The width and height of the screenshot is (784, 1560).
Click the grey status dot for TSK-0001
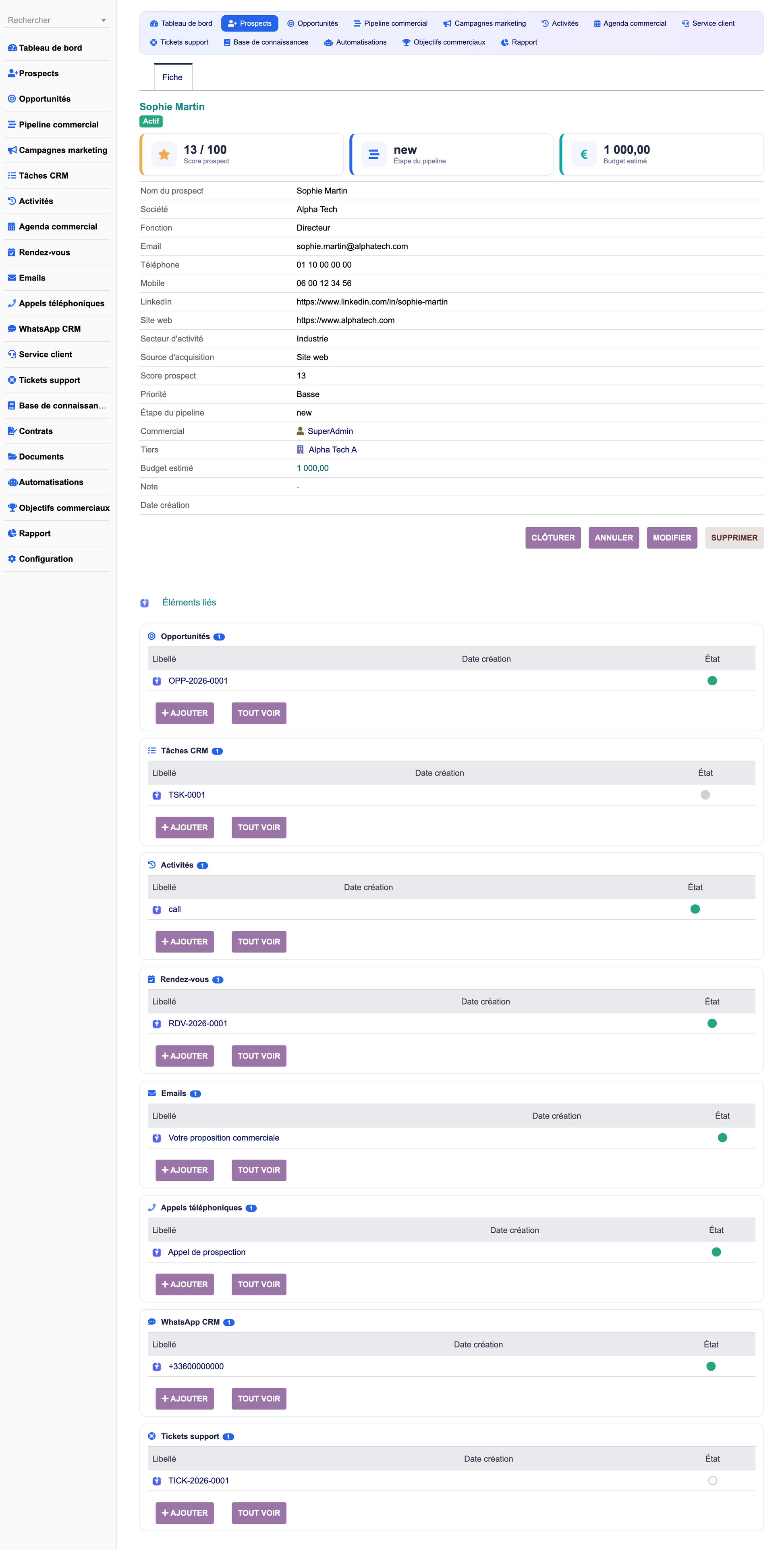point(705,795)
